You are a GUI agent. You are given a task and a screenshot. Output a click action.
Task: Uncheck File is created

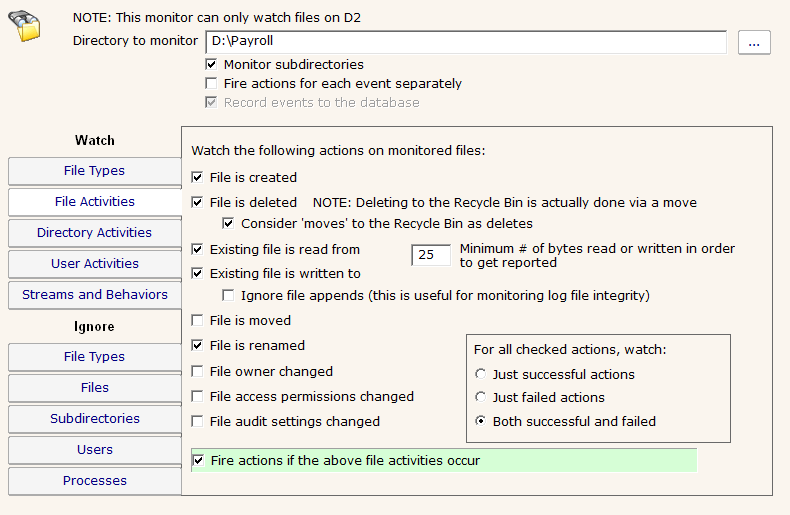pos(198,178)
